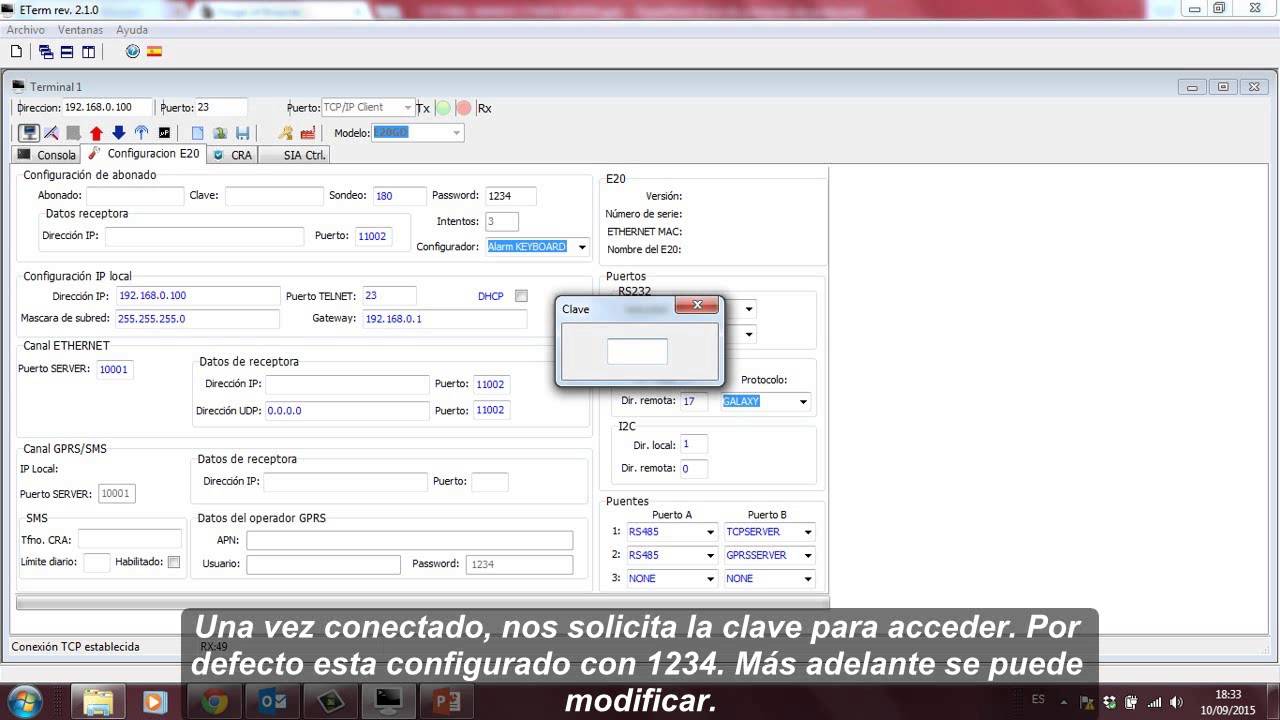The width and height of the screenshot is (1280, 720).
Task: Open the Puerto TCP/IP Client dropdown
Action: (408, 107)
